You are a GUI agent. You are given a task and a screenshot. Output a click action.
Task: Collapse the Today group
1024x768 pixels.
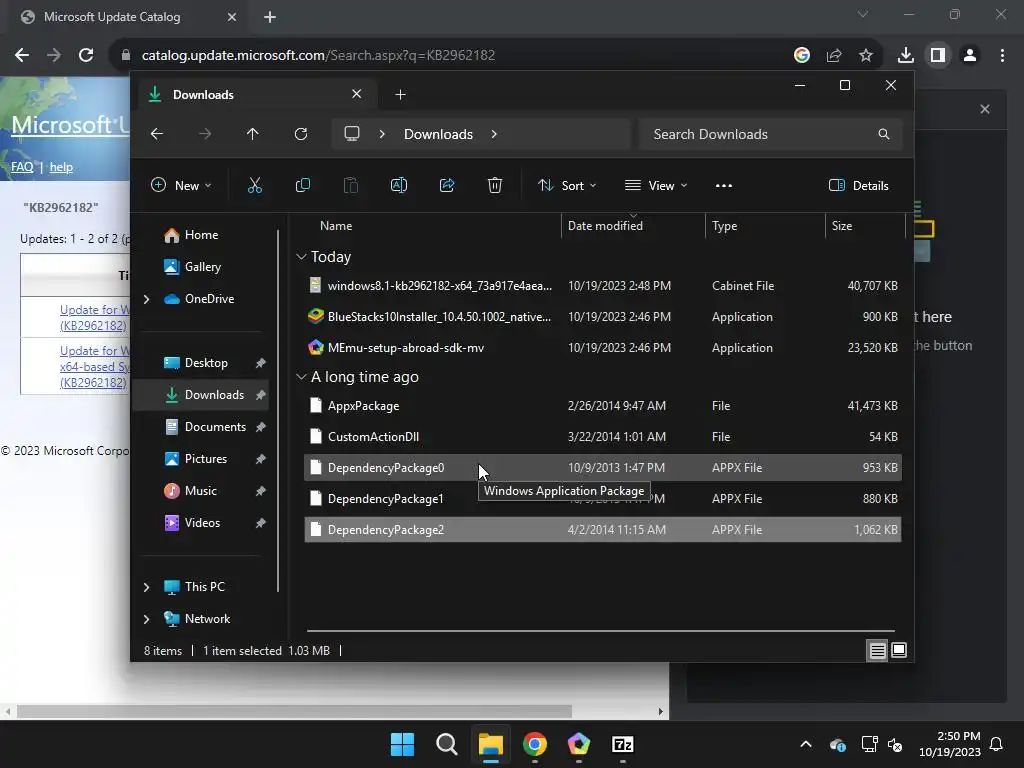301,257
